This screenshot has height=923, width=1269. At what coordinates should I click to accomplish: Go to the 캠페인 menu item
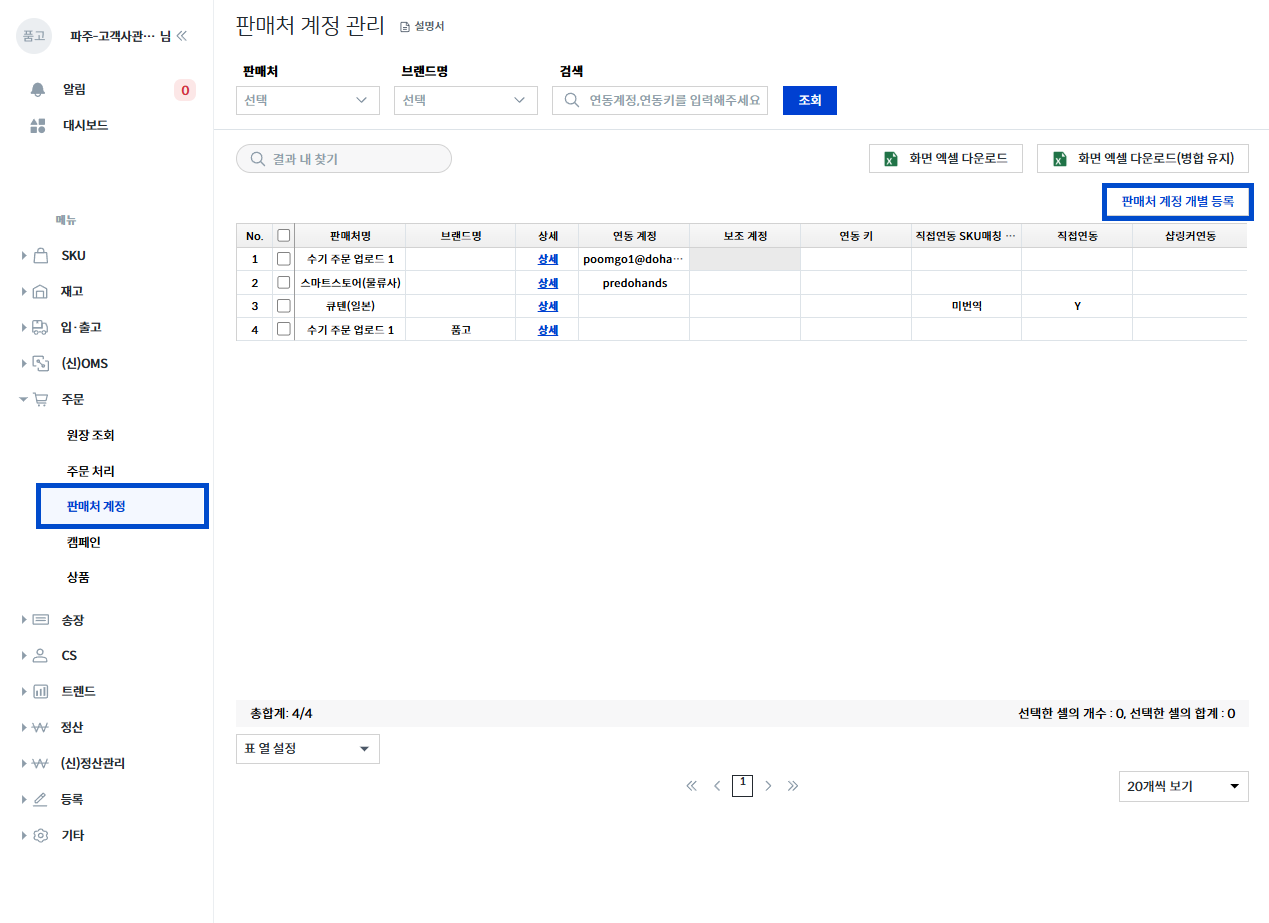[x=84, y=542]
